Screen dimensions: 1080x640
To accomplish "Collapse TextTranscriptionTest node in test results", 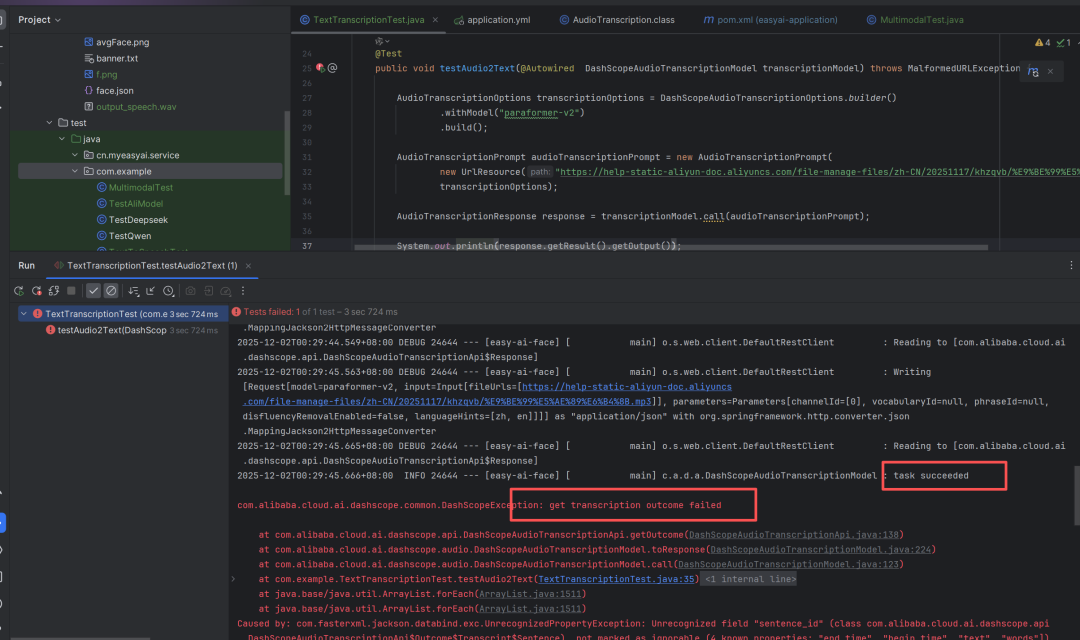I will (x=24, y=313).
